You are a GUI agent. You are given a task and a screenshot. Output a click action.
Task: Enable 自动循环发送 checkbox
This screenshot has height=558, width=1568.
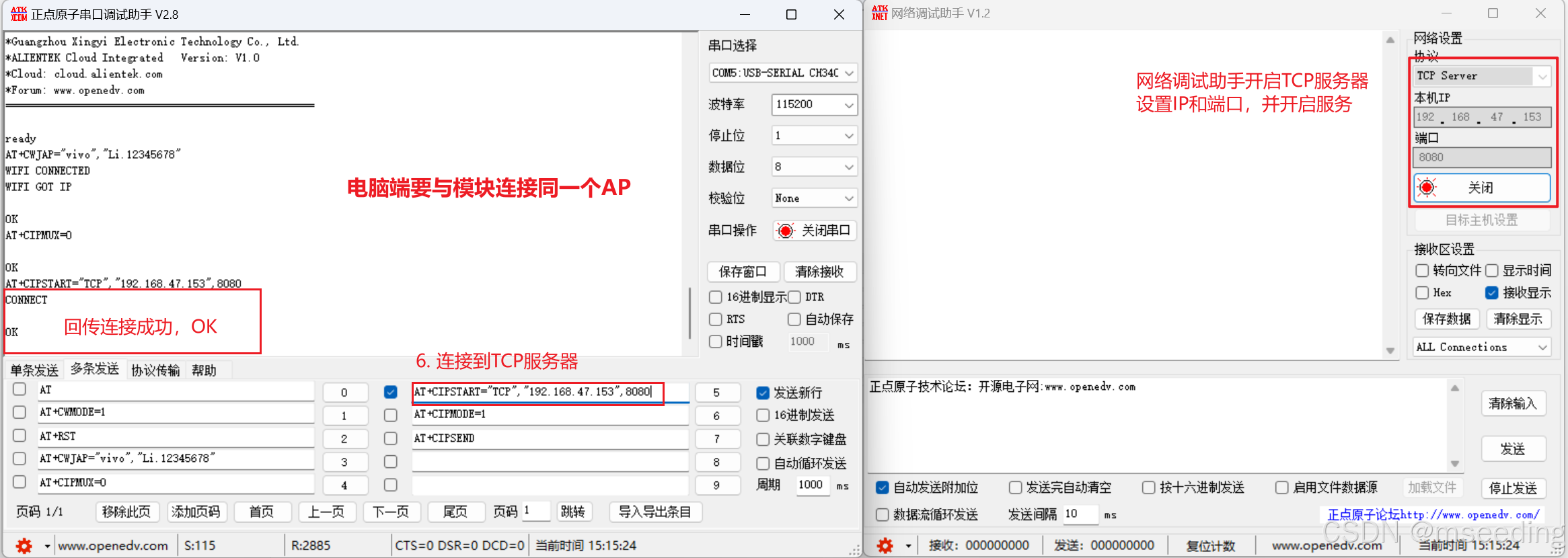(x=763, y=464)
